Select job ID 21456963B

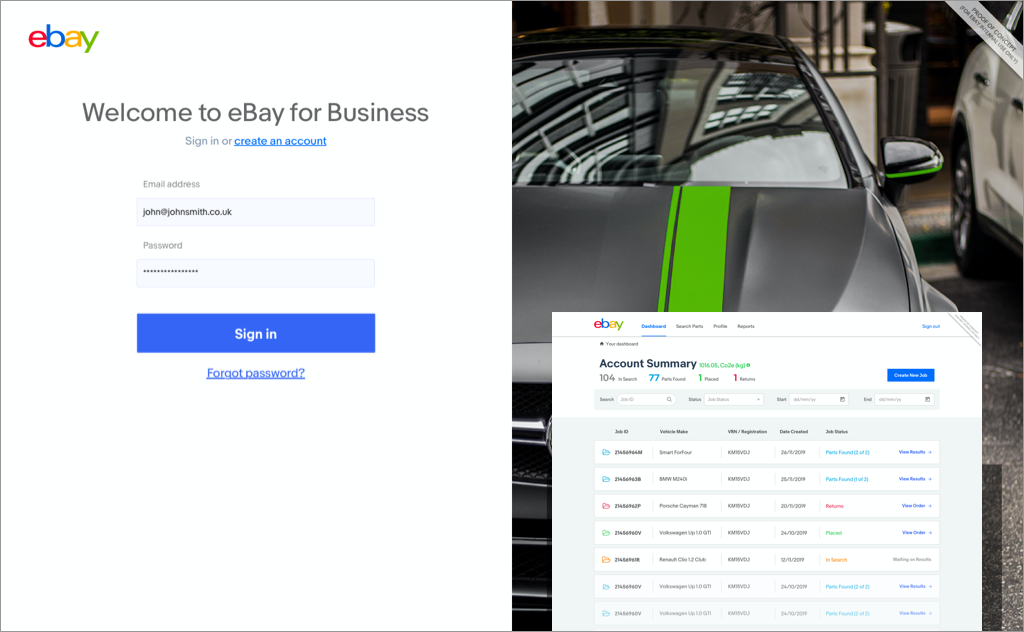pyautogui.click(x=628, y=479)
